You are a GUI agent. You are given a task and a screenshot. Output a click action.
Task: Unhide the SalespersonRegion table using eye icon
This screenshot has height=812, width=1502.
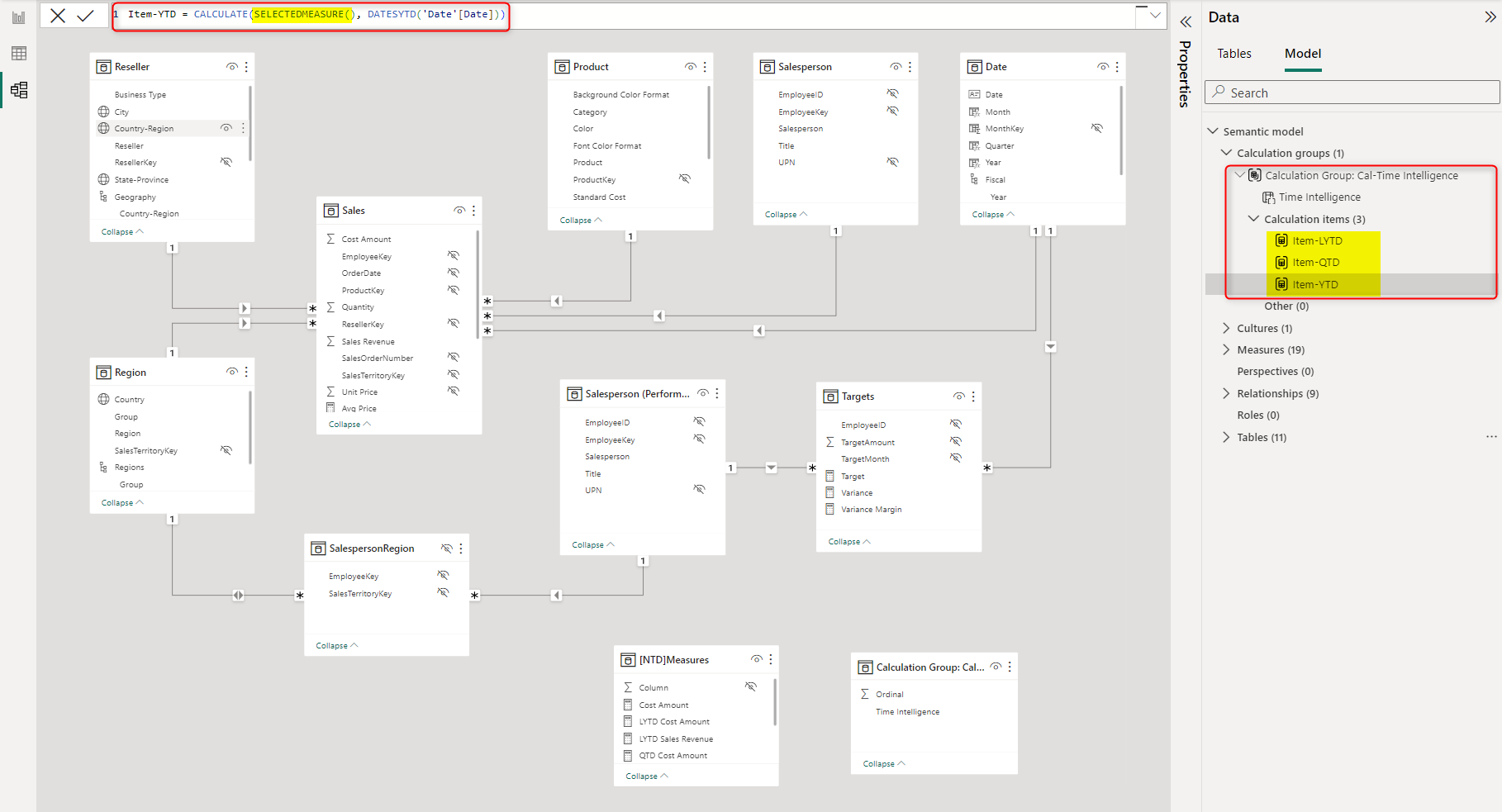(x=446, y=548)
